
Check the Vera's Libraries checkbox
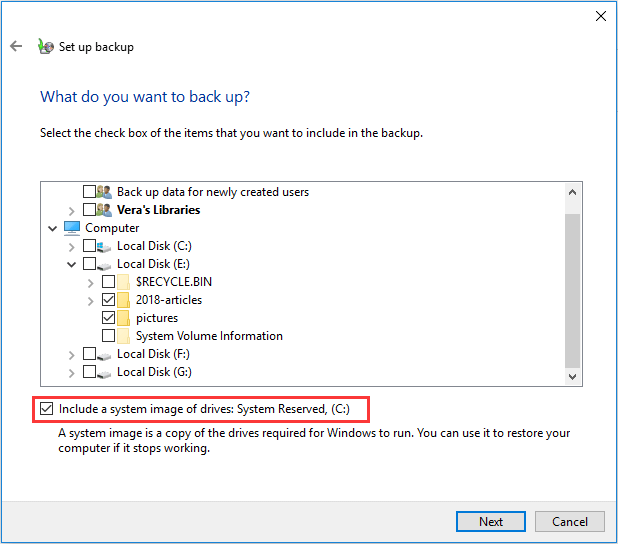pos(89,209)
